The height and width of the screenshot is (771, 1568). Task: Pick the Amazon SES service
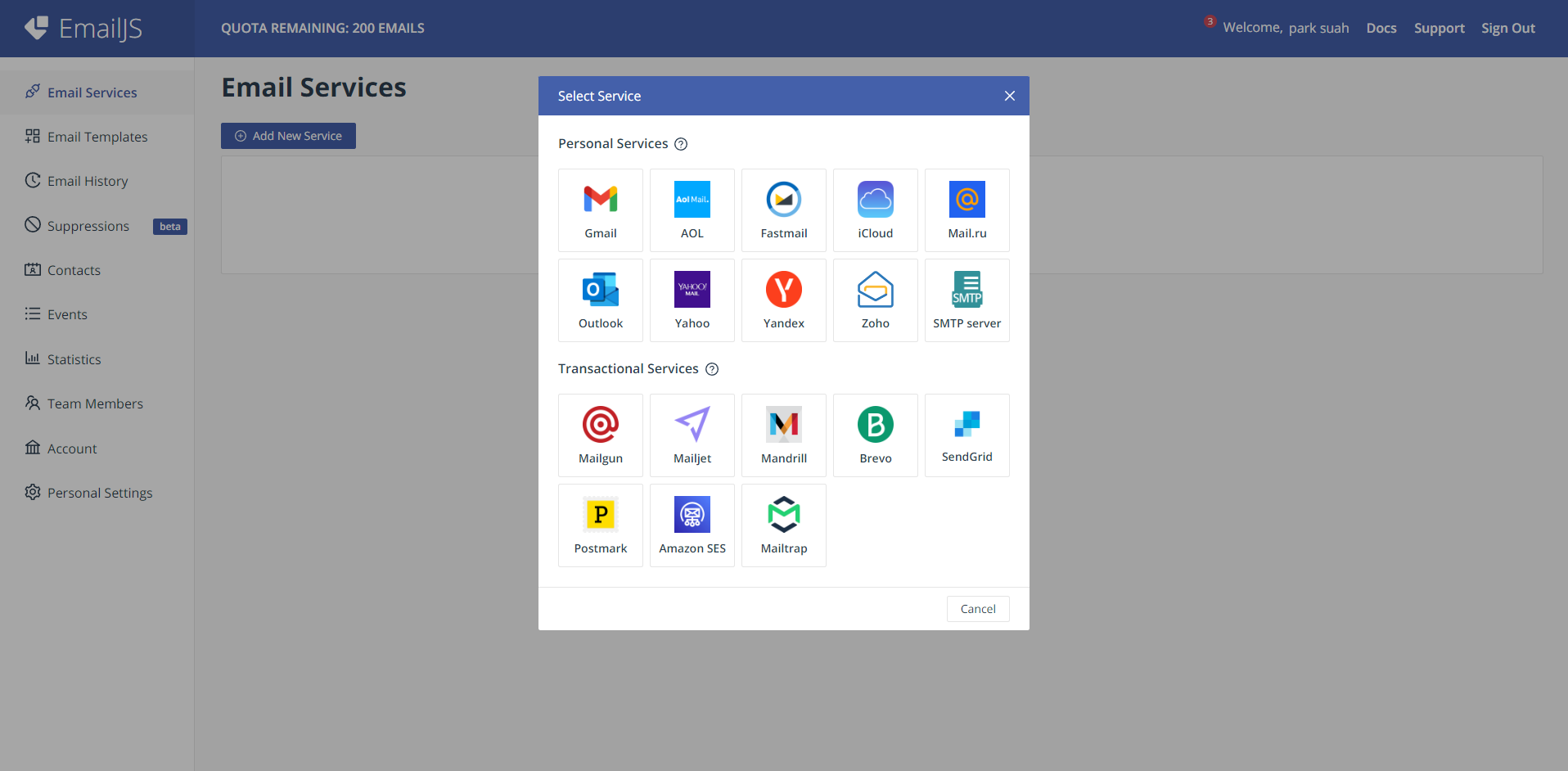[692, 525]
